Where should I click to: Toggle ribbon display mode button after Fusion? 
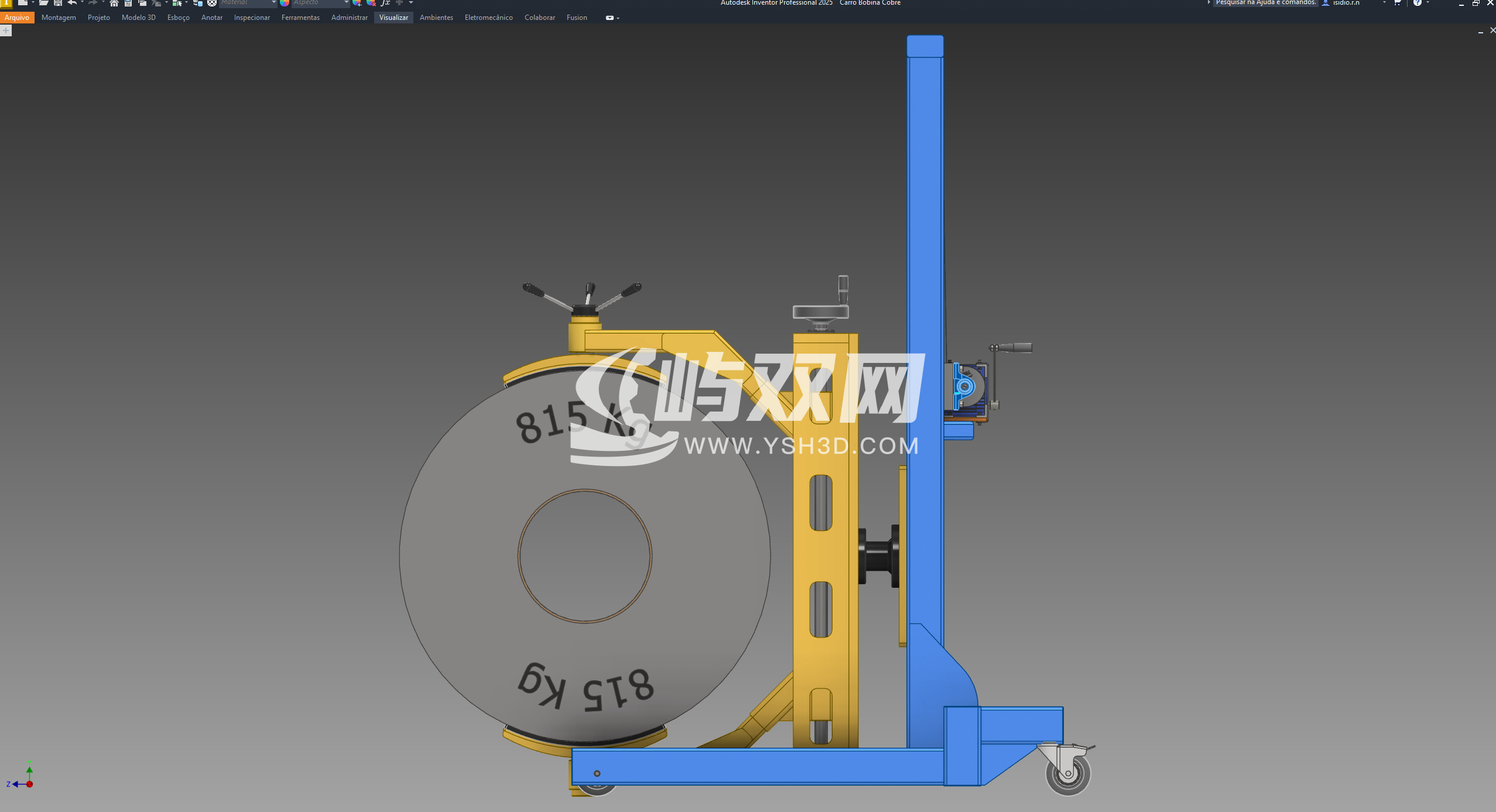(610, 18)
